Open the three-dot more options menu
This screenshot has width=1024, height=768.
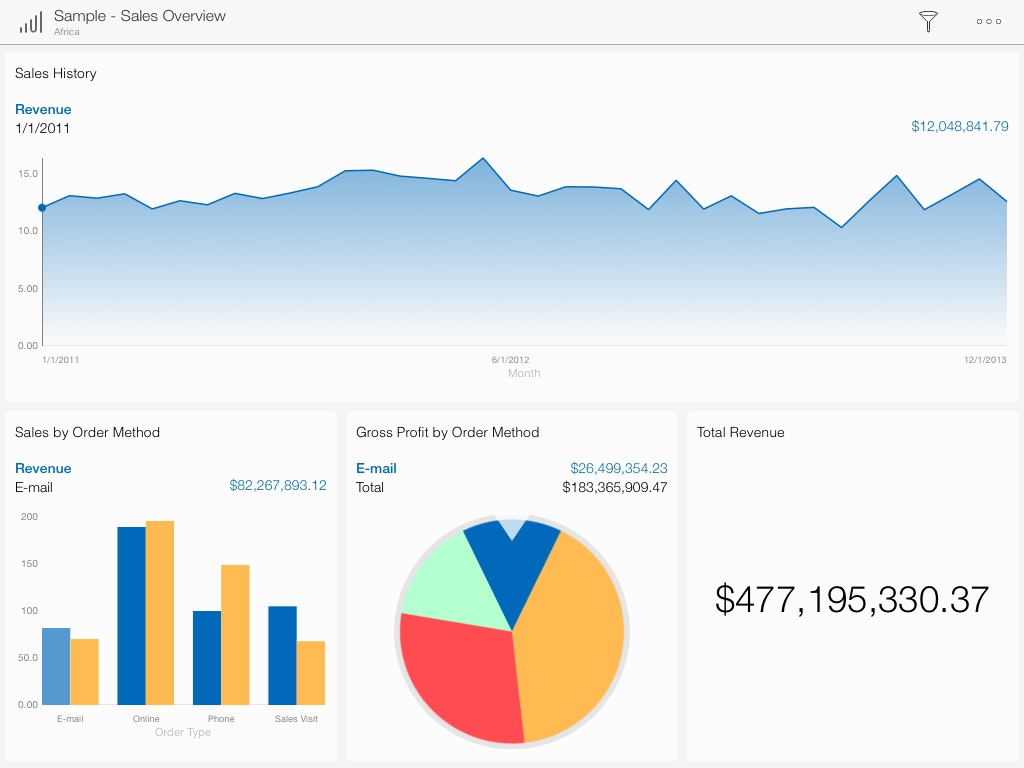pyautogui.click(x=988, y=22)
